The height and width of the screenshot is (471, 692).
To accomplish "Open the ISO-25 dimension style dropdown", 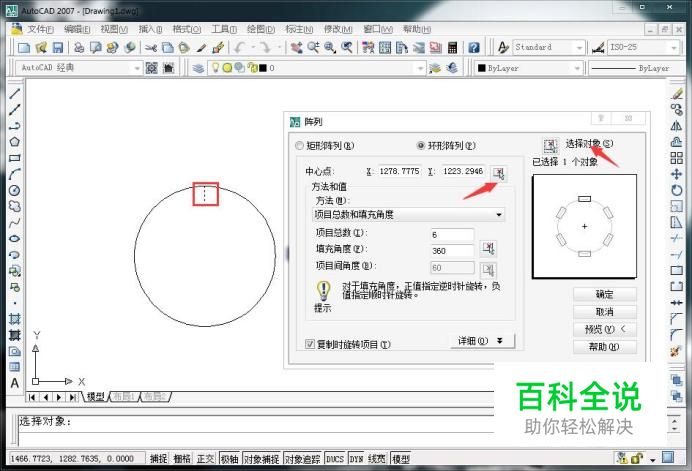I will click(x=643, y=47).
